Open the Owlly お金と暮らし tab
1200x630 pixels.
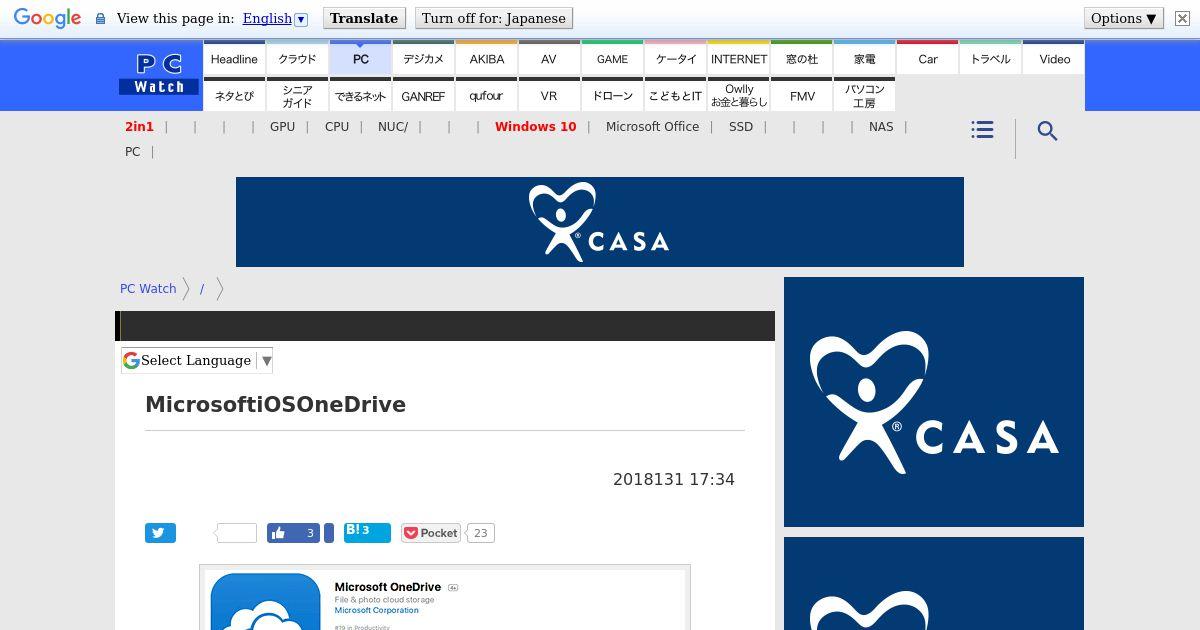(738, 96)
